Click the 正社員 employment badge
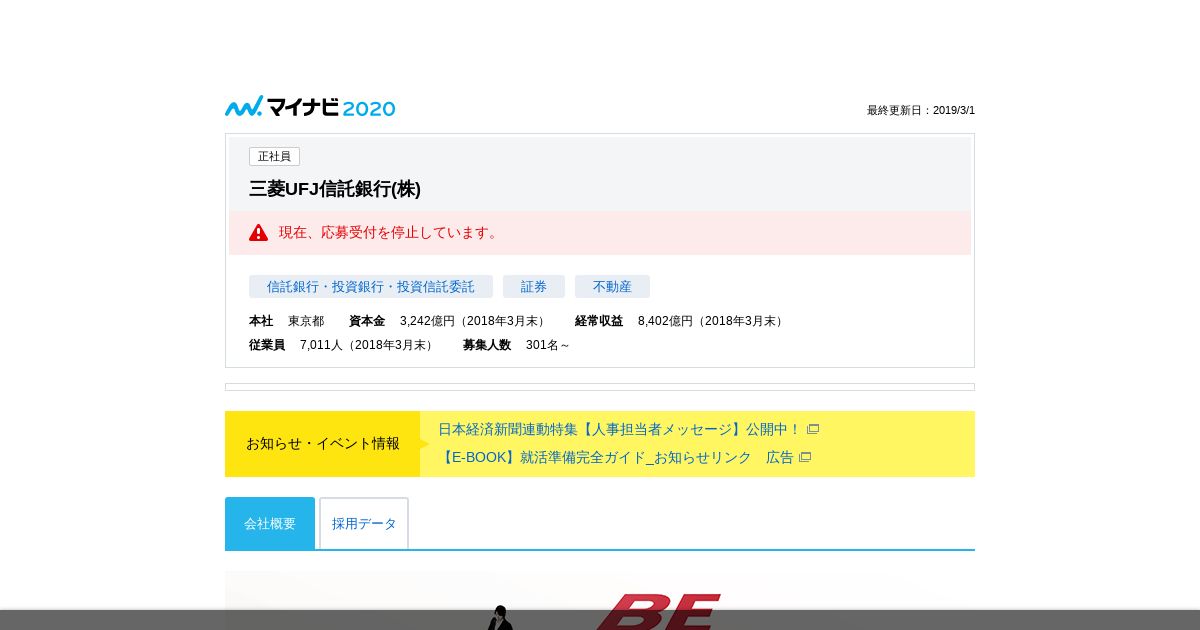This screenshot has height=630, width=1200. (274, 156)
